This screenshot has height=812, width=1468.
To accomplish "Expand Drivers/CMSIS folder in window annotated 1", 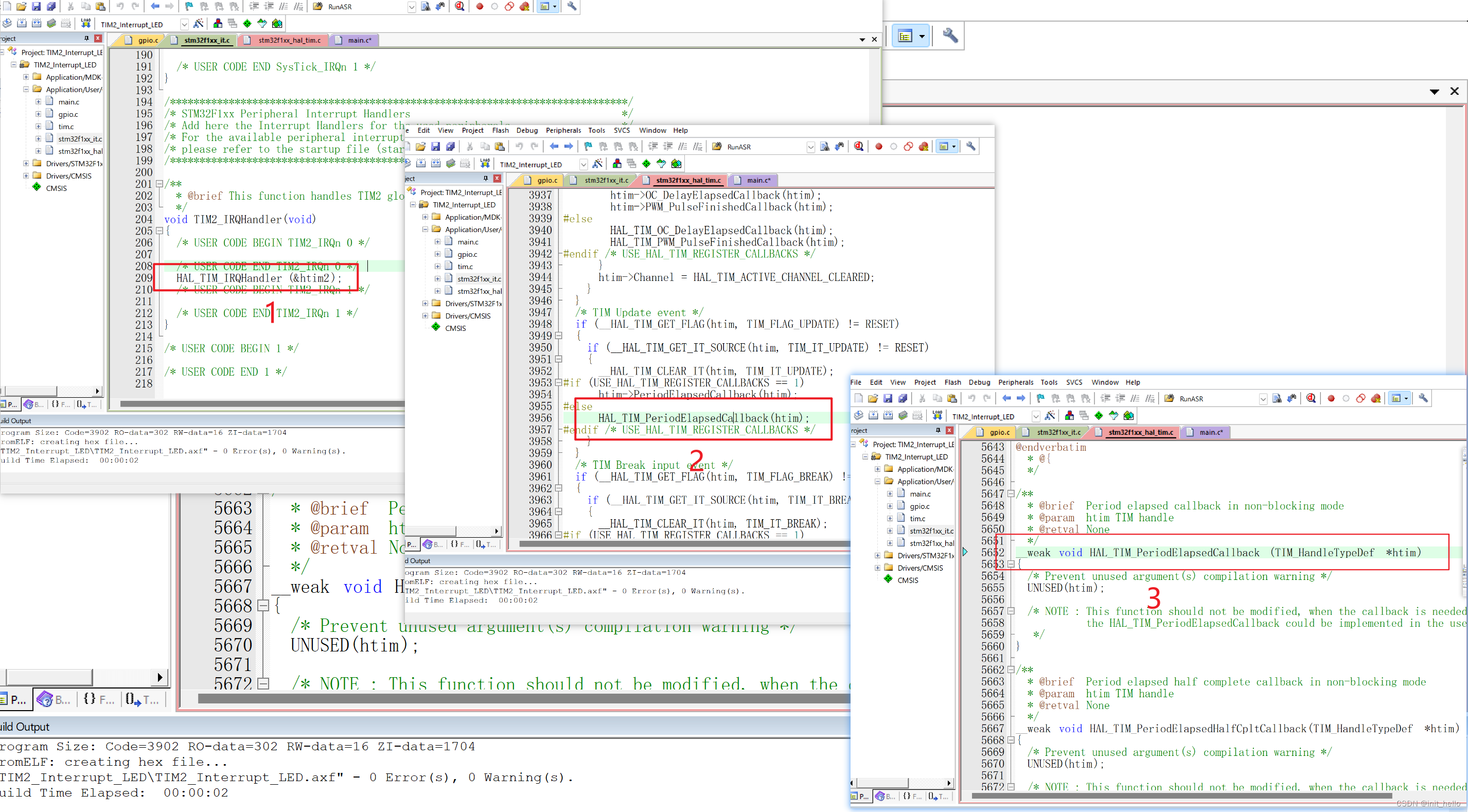I will [26, 176].
